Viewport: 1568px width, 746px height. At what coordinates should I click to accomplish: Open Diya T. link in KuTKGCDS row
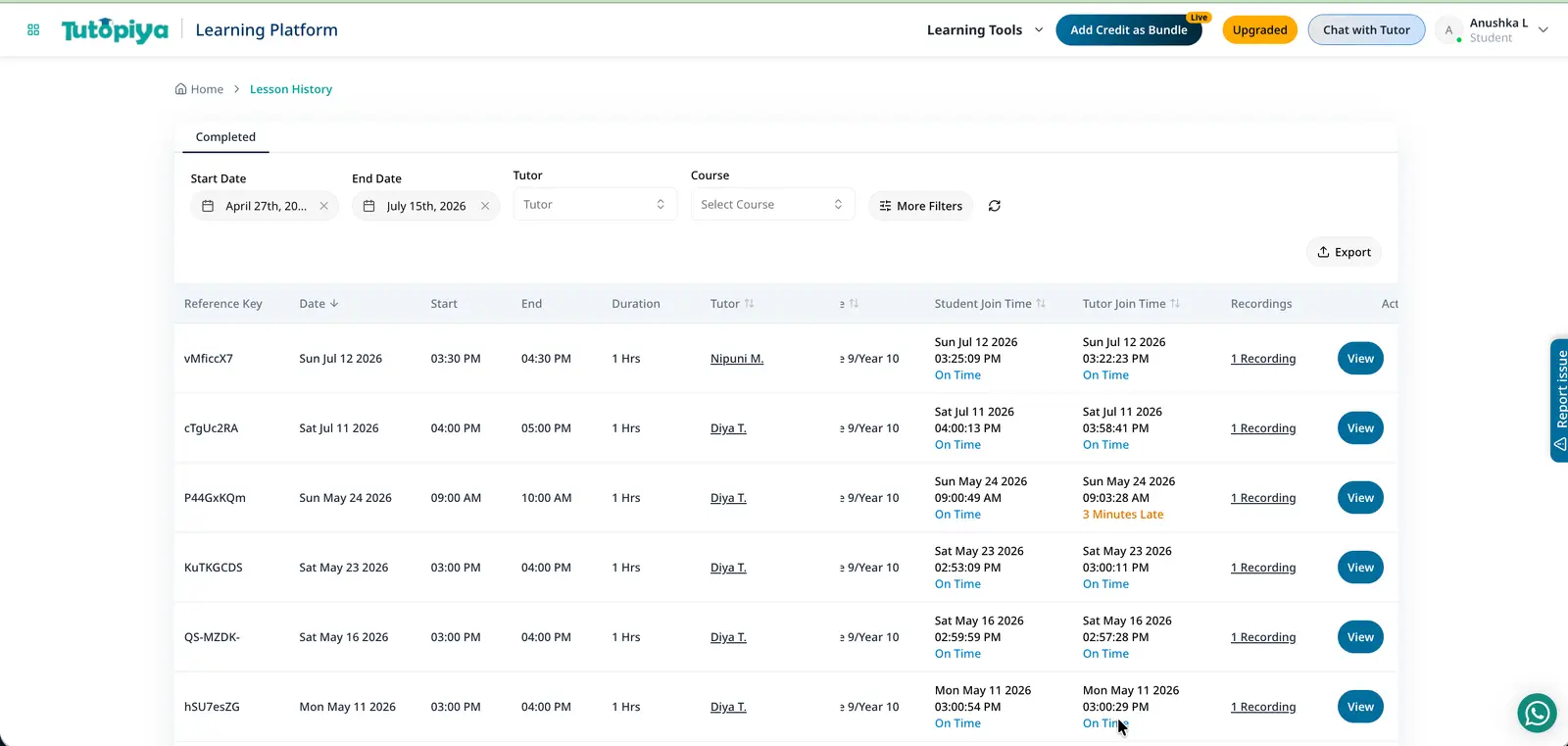pos(728,568)
